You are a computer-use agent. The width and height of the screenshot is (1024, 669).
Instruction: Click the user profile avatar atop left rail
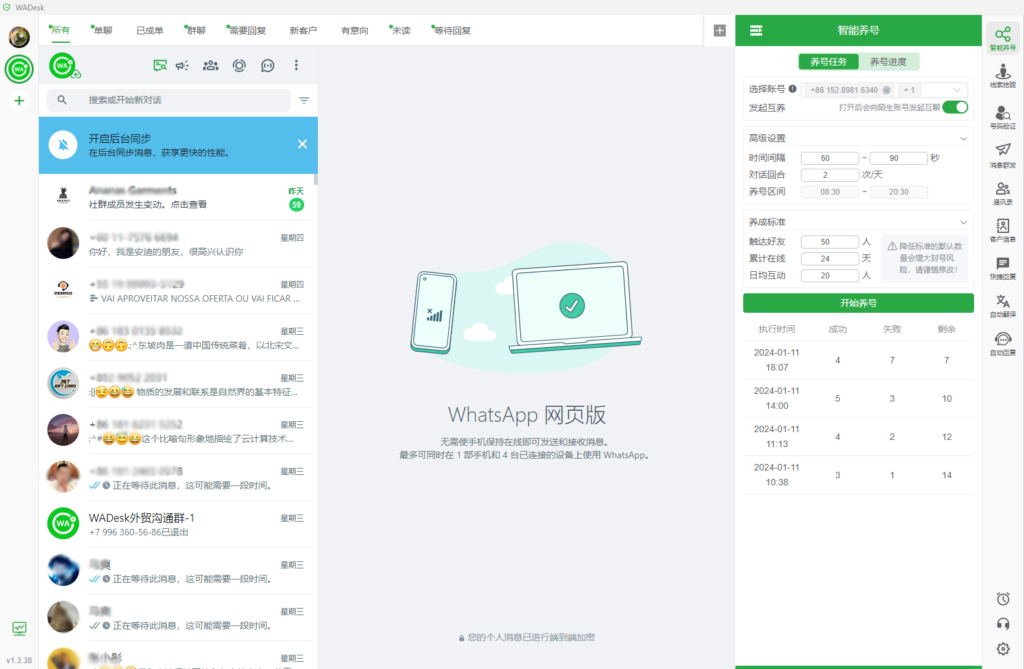pos(19,37)
